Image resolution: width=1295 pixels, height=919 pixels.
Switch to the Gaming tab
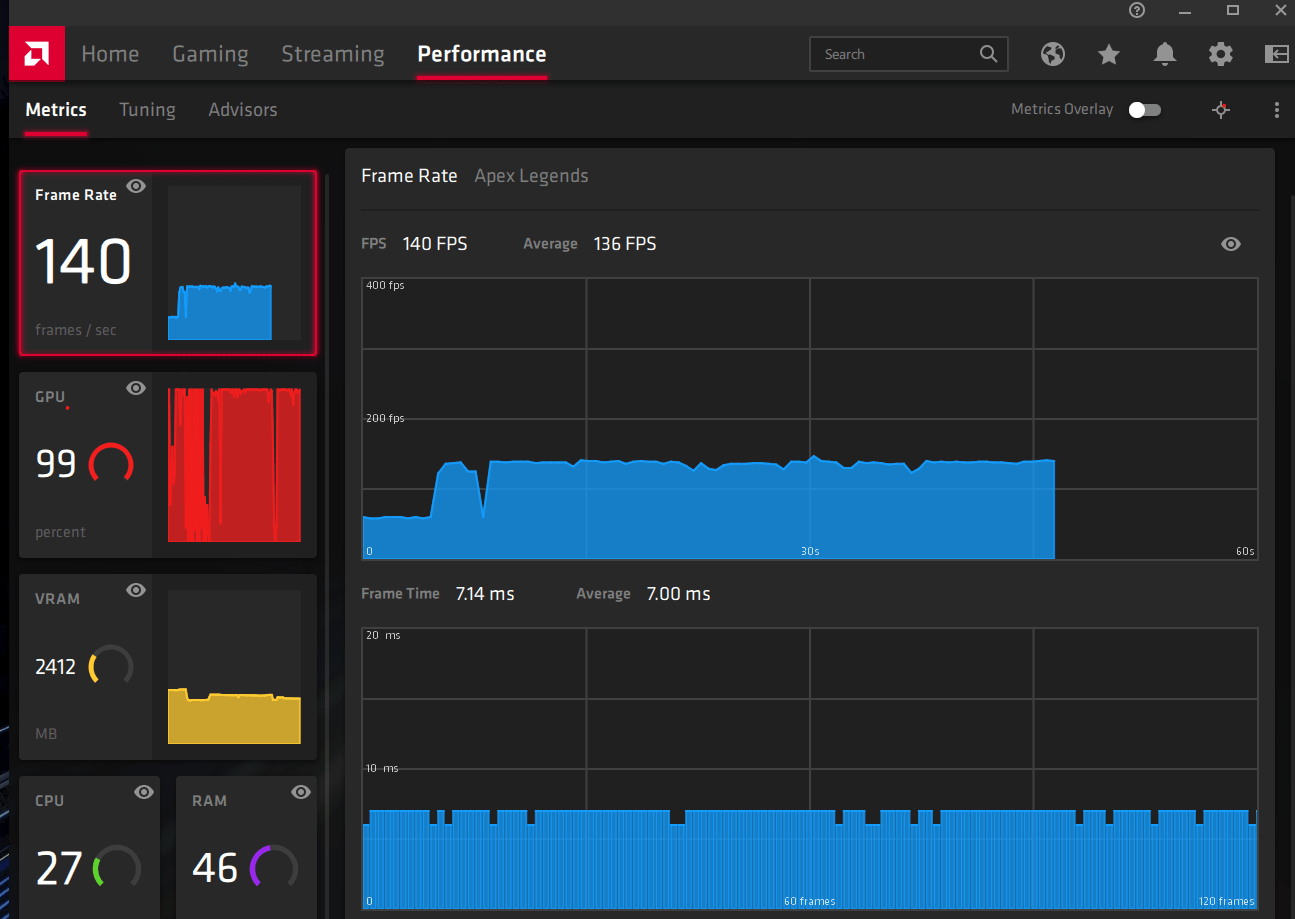(210, 54)
